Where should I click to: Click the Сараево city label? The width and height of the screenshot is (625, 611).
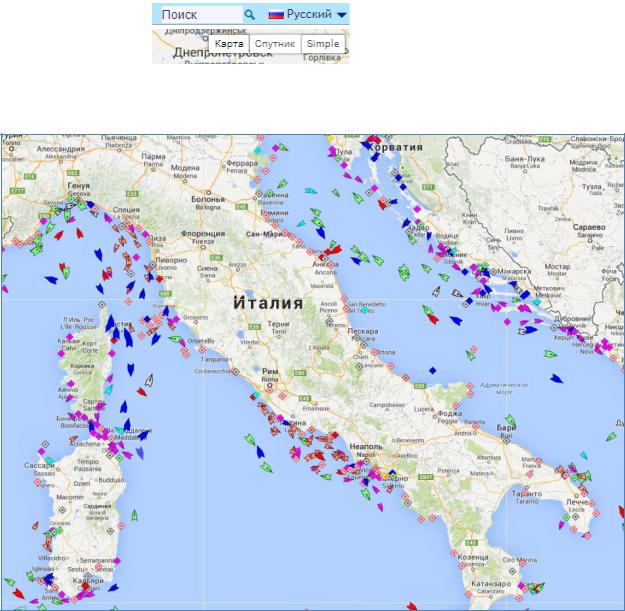589,227
